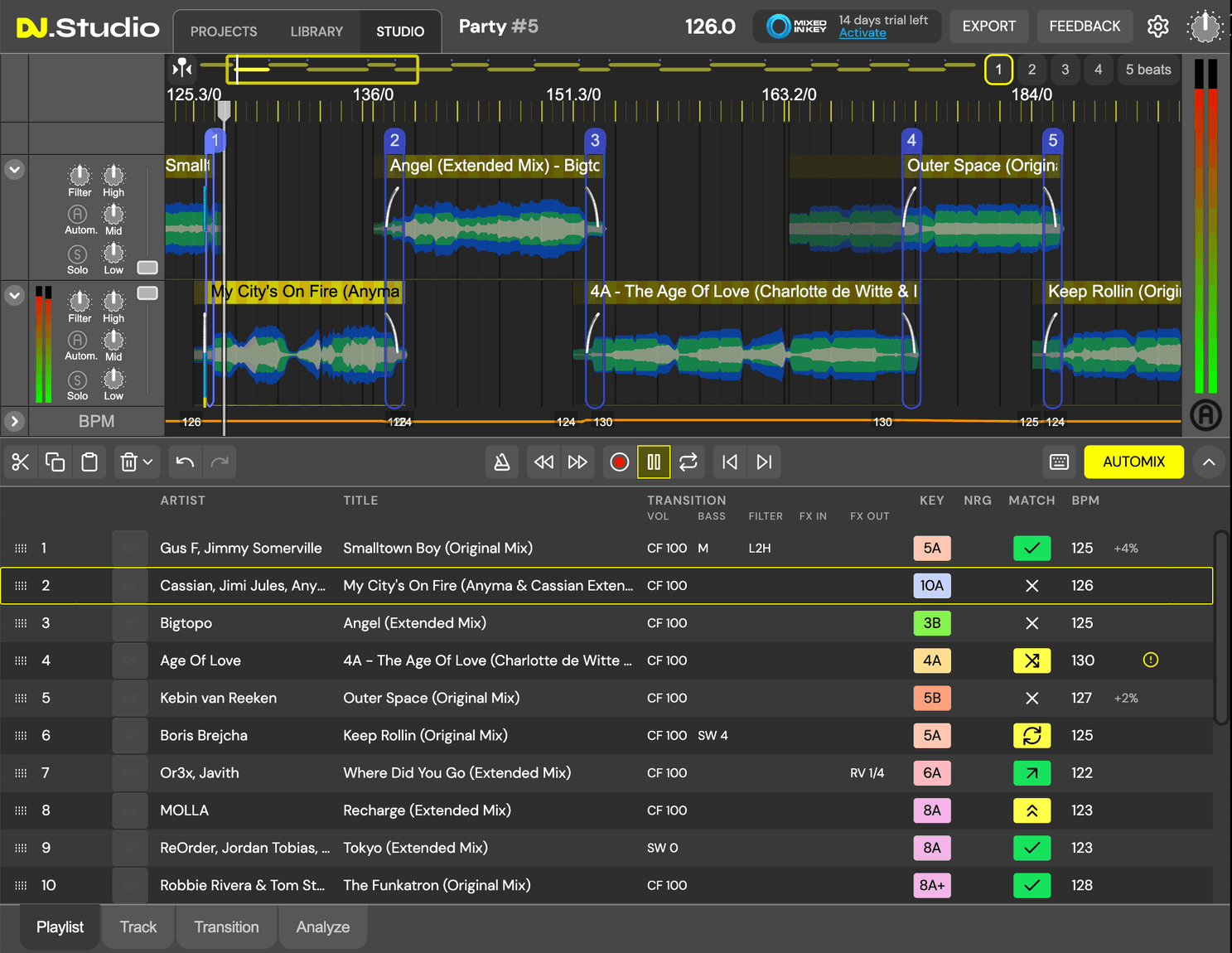Toggle the loop playback icon
Image resolution: width=1232 pixels, height=953 pixels.
click(688, 462)
